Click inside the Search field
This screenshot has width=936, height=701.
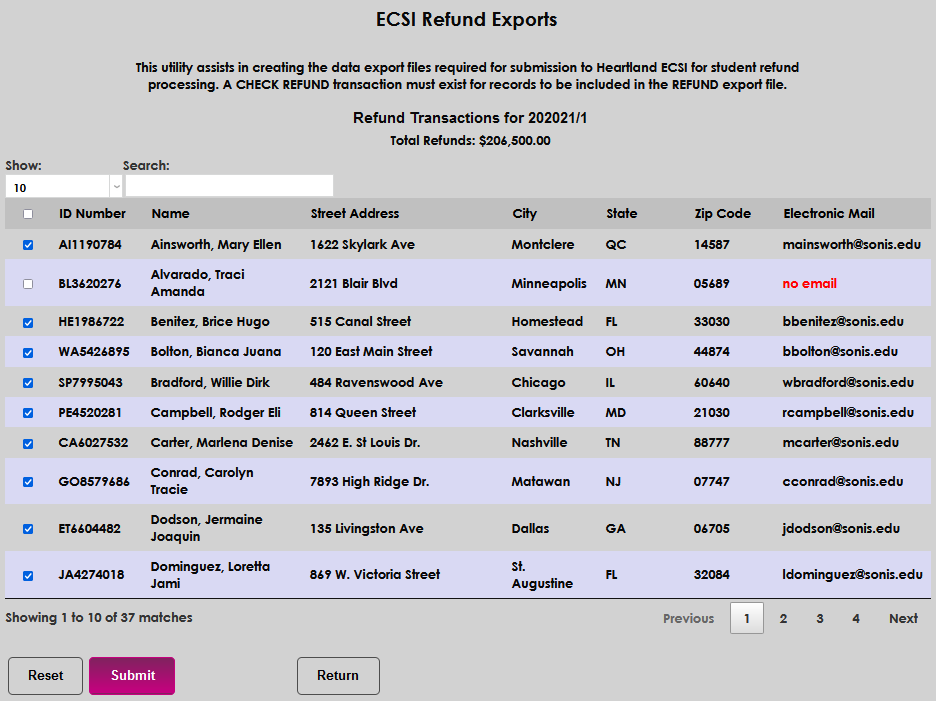coord(228,185)
